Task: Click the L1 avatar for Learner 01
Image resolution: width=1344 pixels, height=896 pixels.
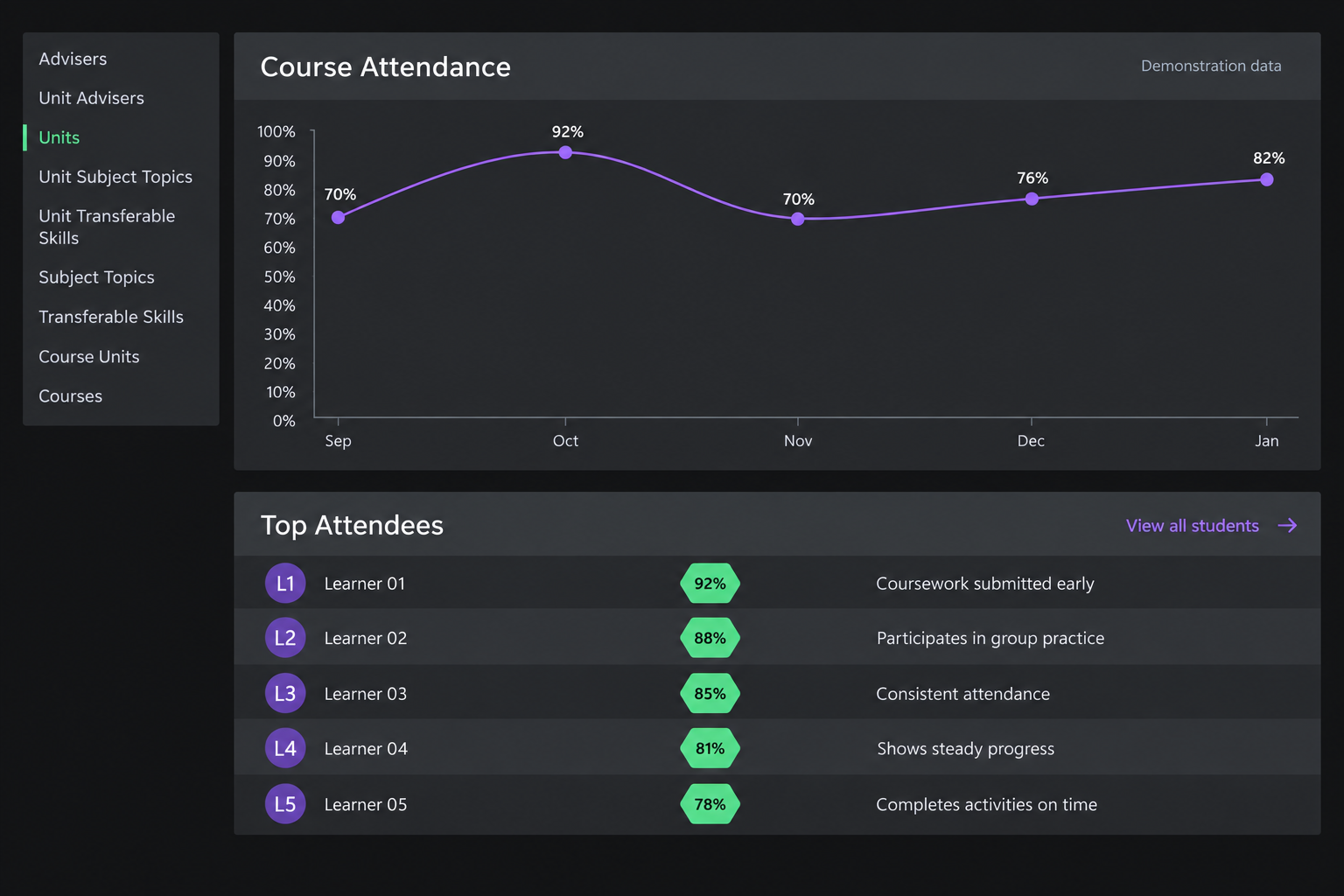Action: pyautogui.click(x=285, y=584)
